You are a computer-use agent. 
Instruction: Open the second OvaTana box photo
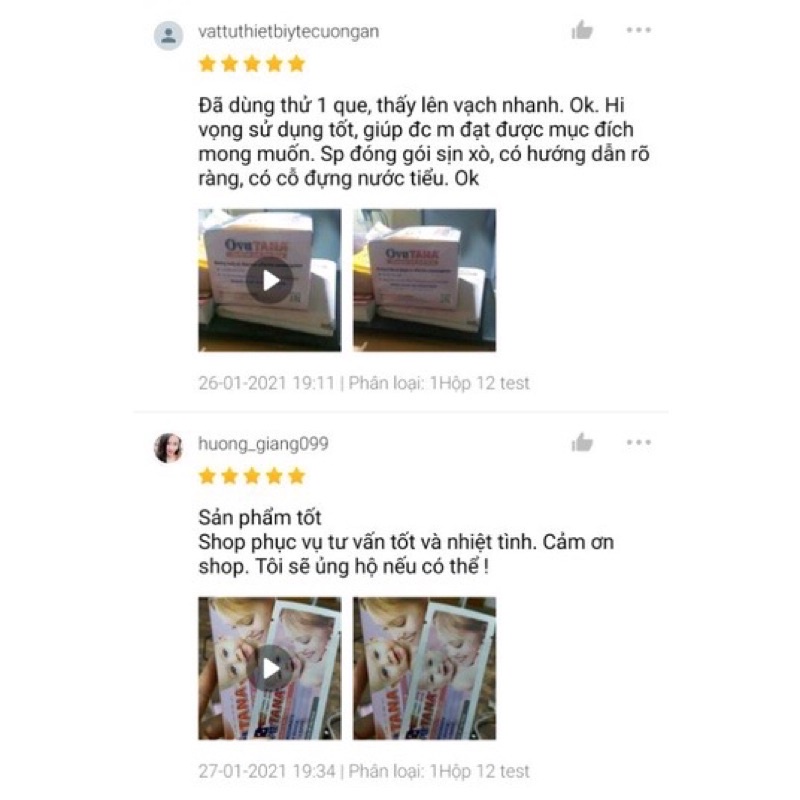(424, 280)
